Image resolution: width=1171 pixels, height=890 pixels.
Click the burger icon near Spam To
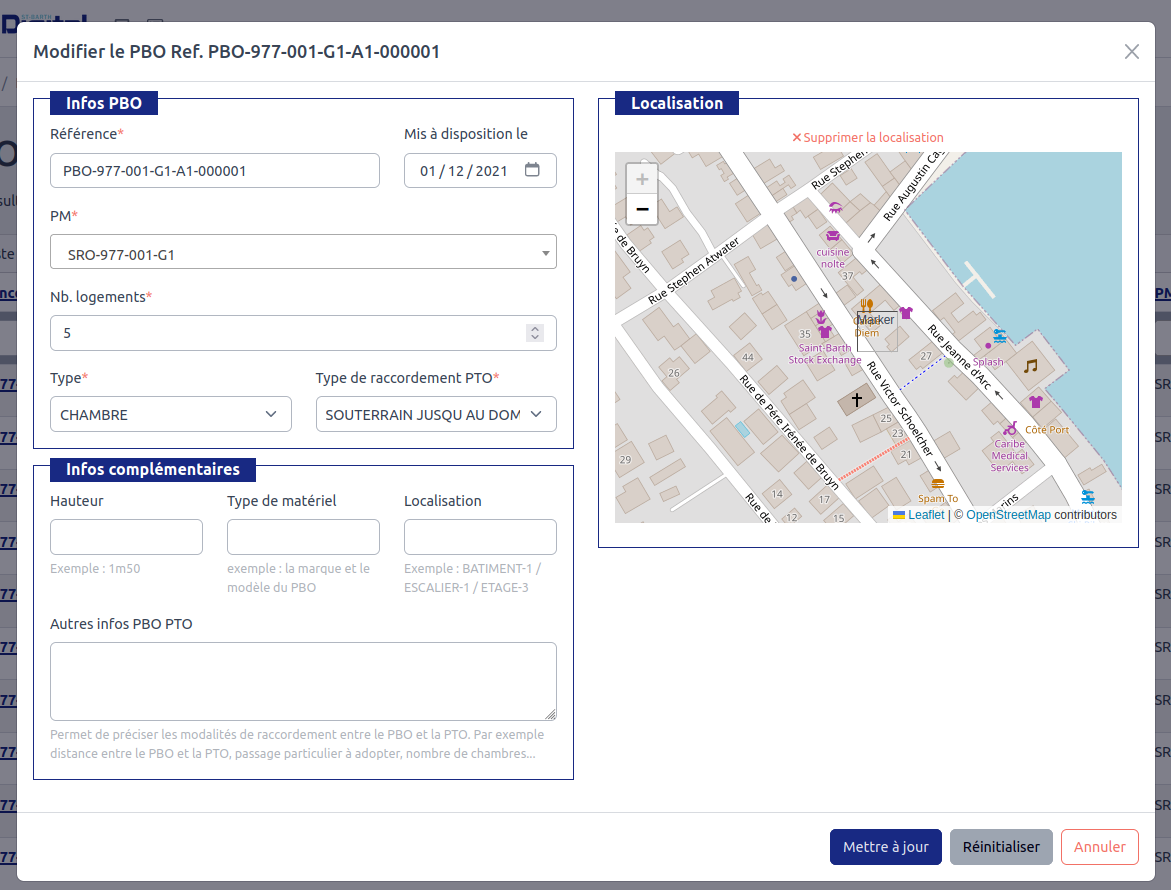coord(938,483)
